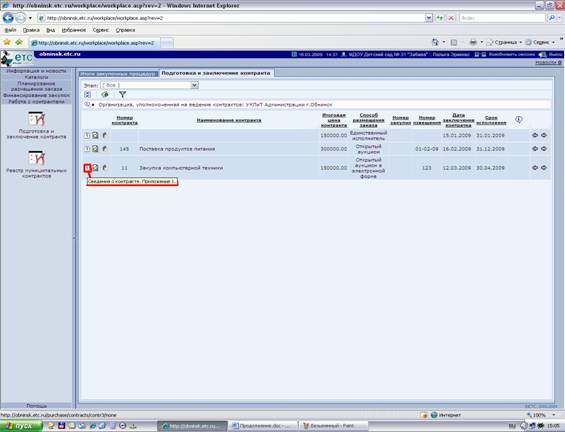Open document icon in contract 143 row
565x432 pixels.
95,148
